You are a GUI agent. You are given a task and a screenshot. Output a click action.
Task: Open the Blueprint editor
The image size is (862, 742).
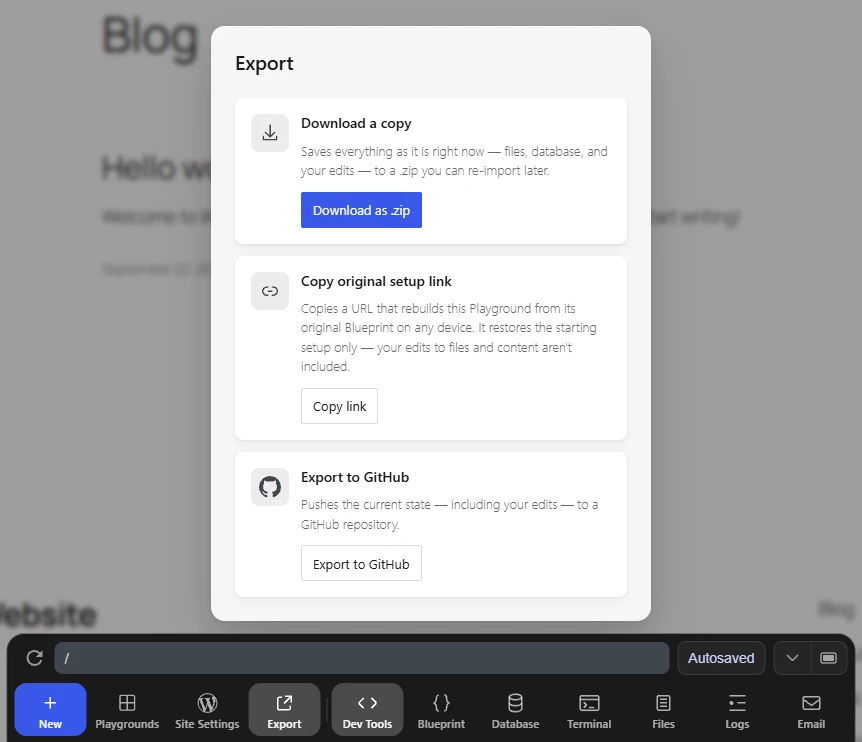(x=441, y=710)
